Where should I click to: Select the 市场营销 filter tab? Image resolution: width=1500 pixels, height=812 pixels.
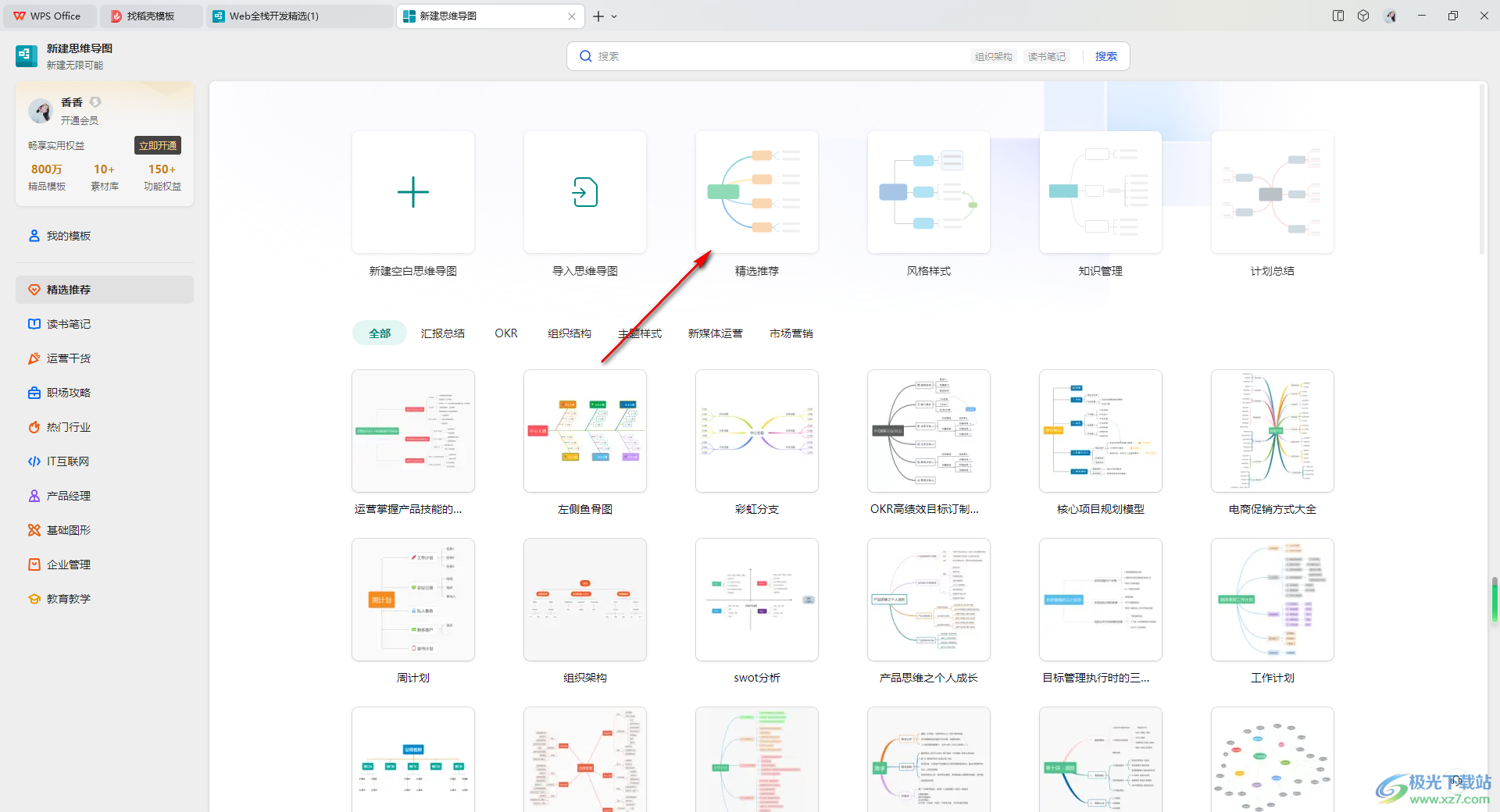tap(791, 333)
